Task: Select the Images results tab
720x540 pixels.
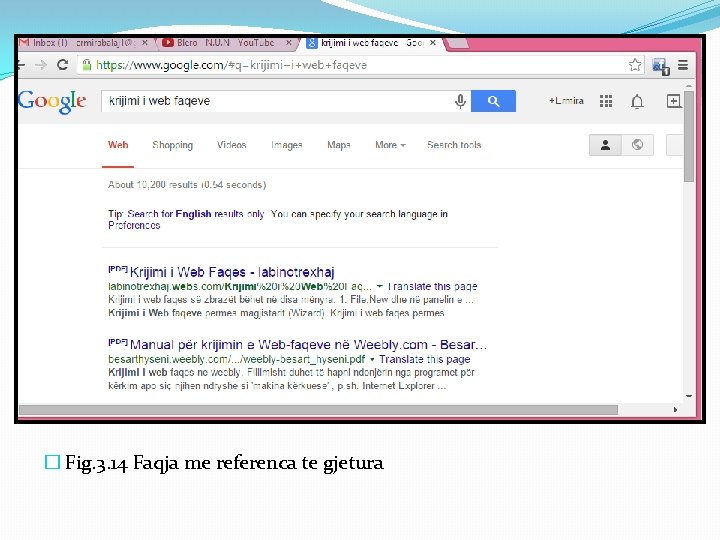Action: (x=287, y=145)
